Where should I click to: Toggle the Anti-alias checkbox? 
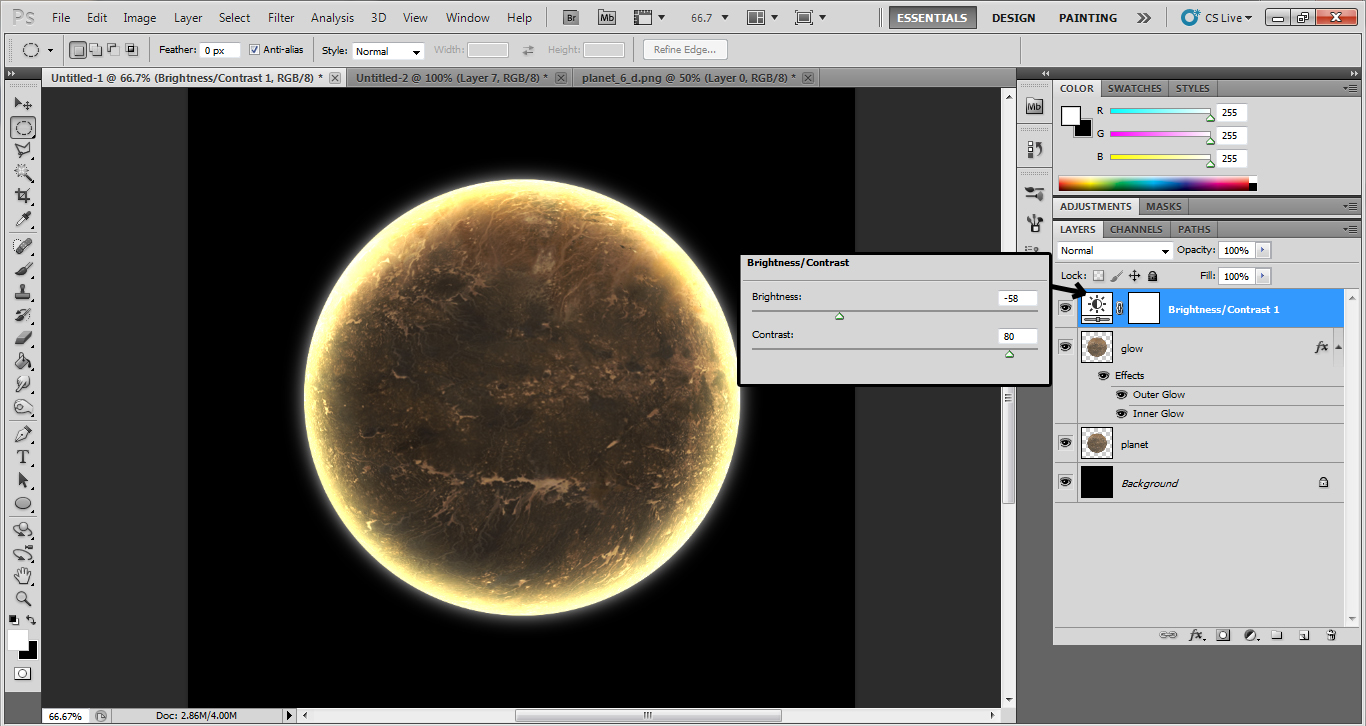[256, 49]
